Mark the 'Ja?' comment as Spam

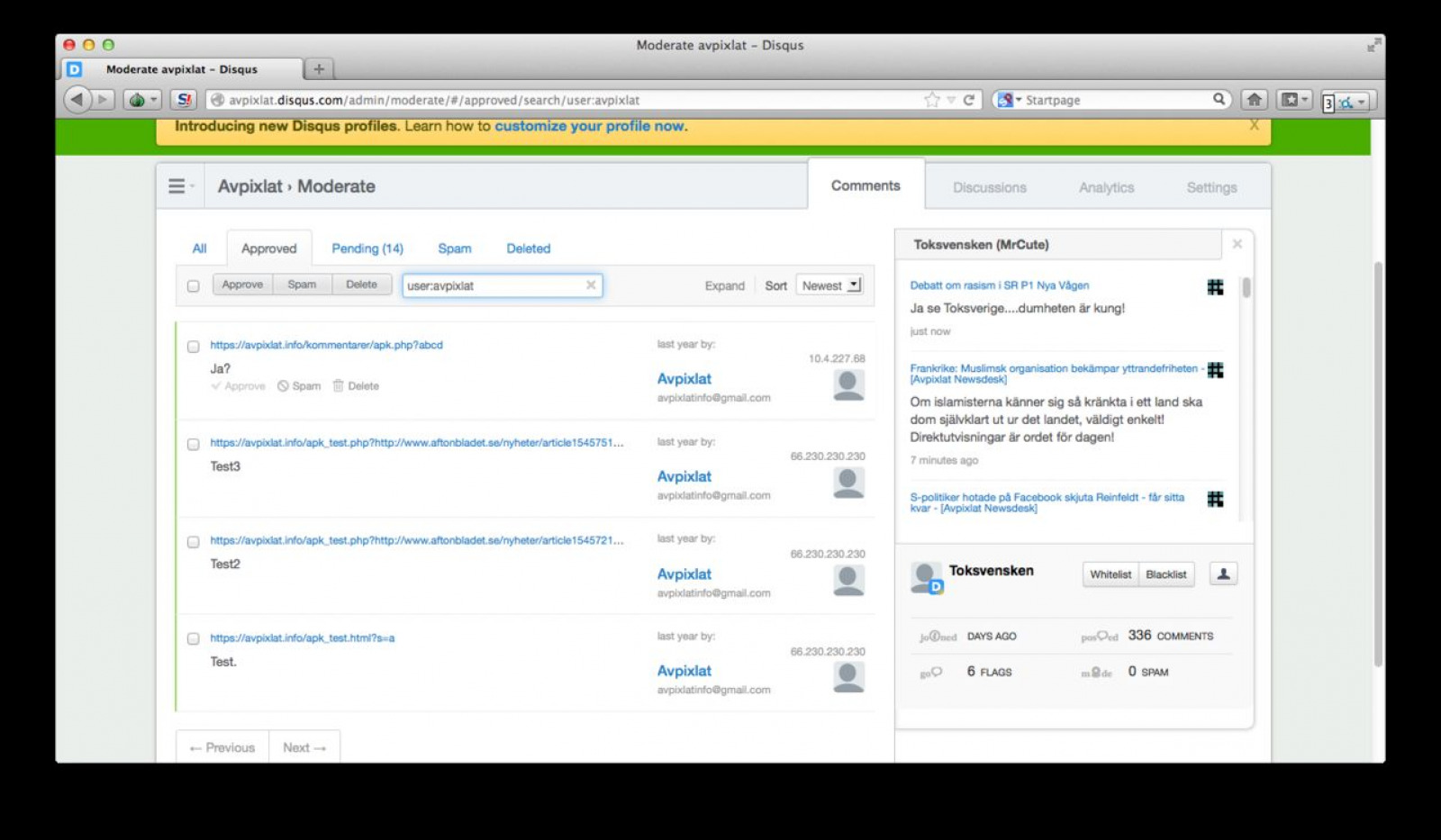[x=299, y=385]
